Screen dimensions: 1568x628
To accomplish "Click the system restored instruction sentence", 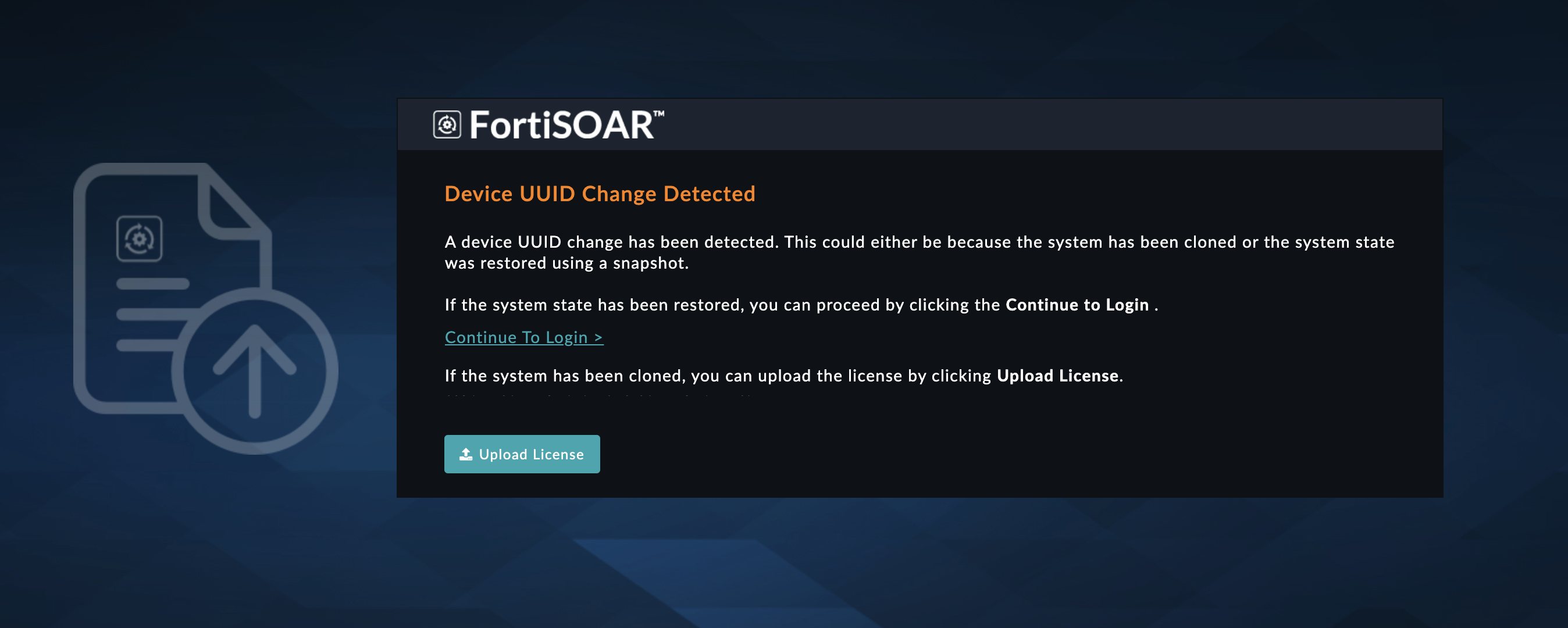I will tap(792, 304).
